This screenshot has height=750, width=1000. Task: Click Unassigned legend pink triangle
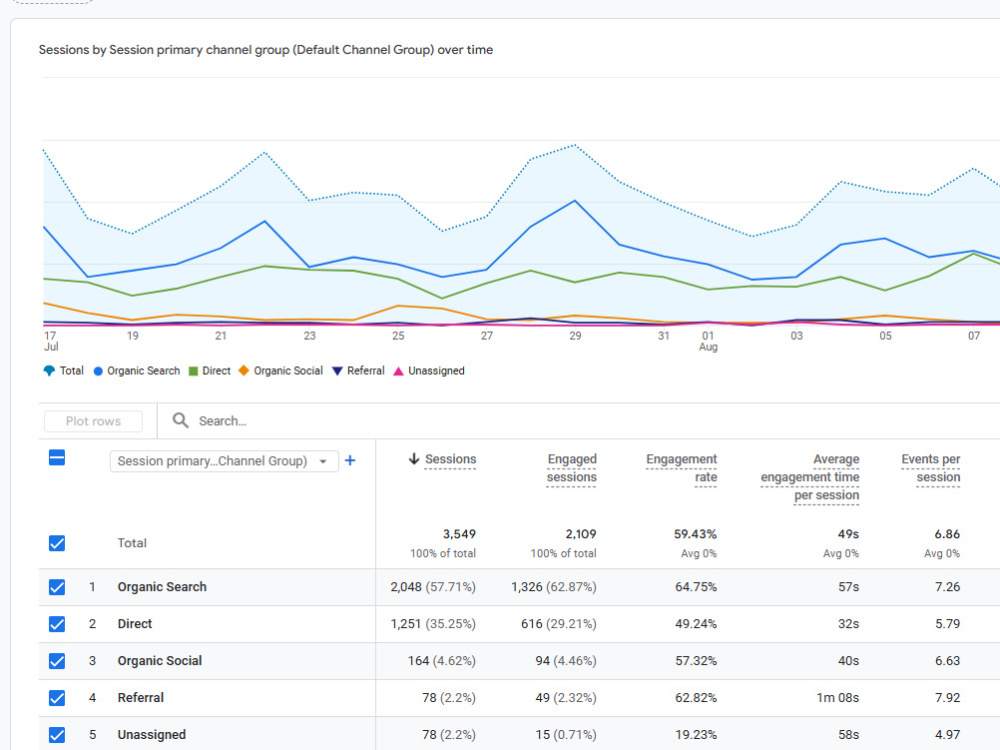[x=399, y=371]
